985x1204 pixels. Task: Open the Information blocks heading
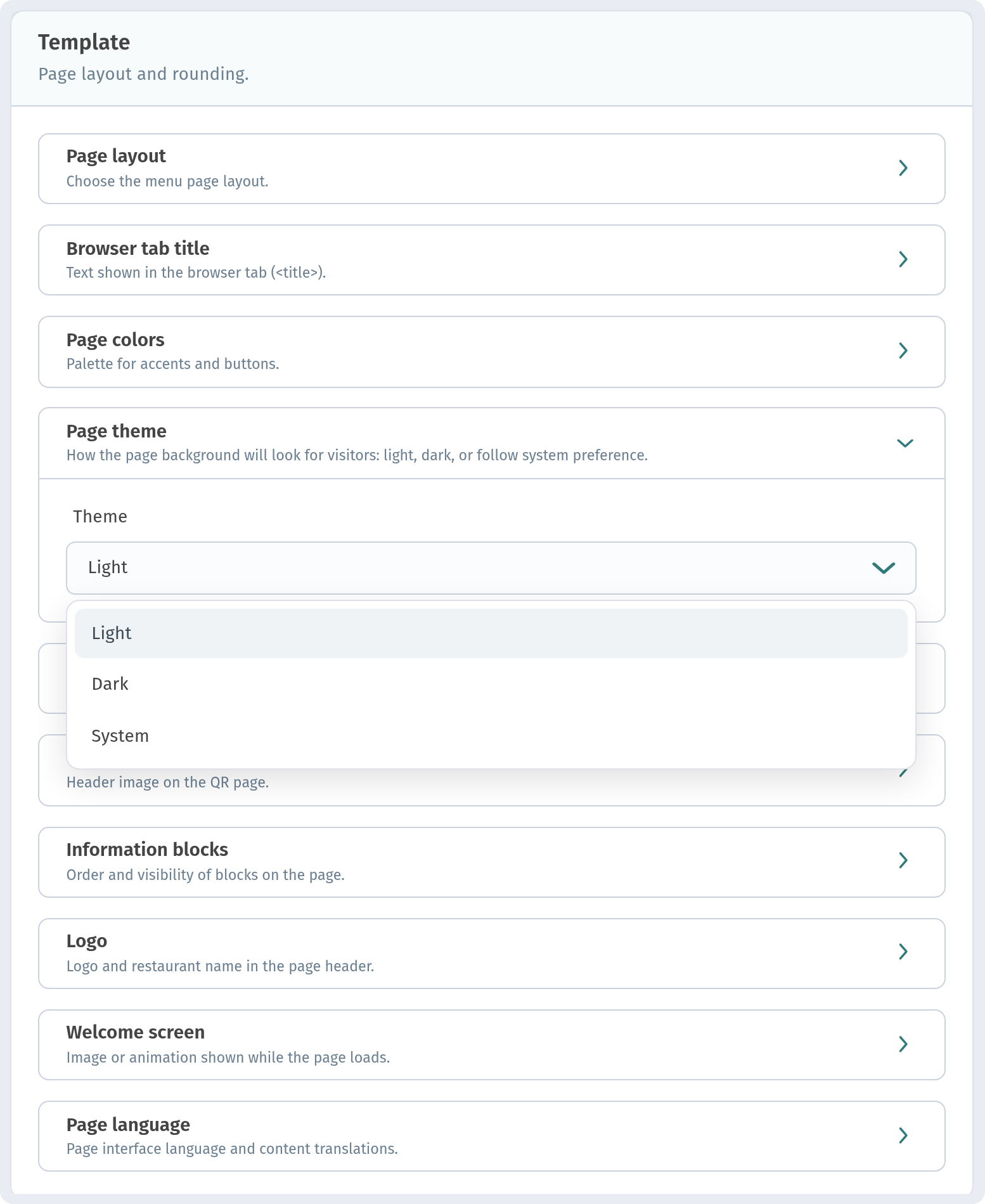[x=147, y=850]
